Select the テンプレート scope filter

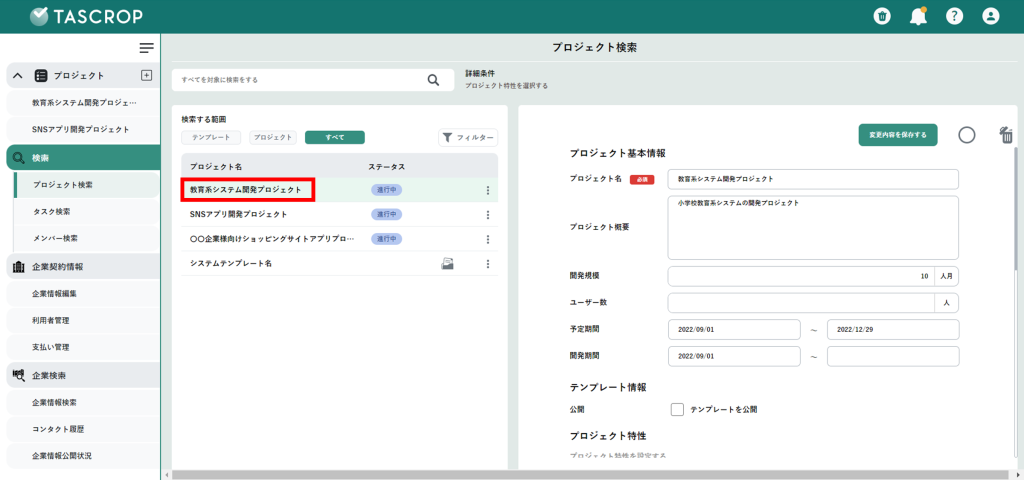pyautogui.click(x=211, y=137)
